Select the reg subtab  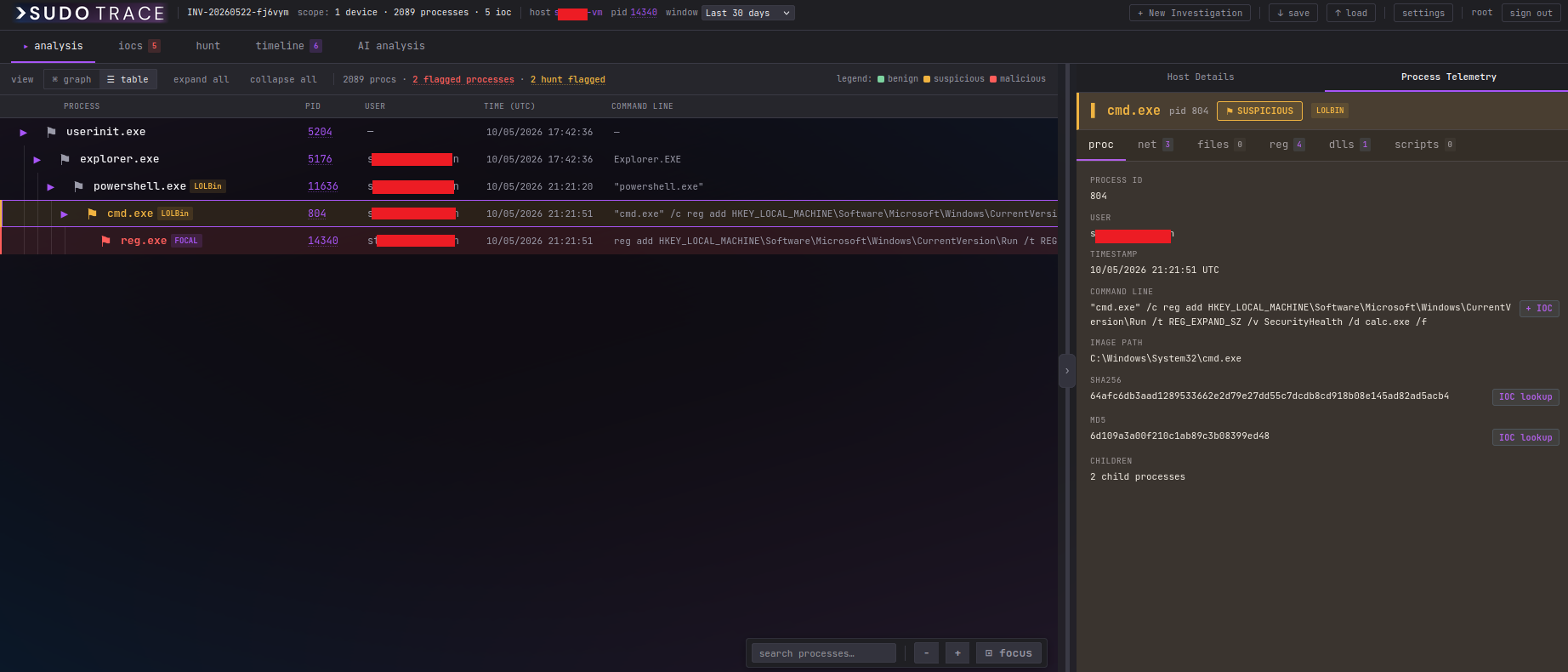click(1287, 145)
